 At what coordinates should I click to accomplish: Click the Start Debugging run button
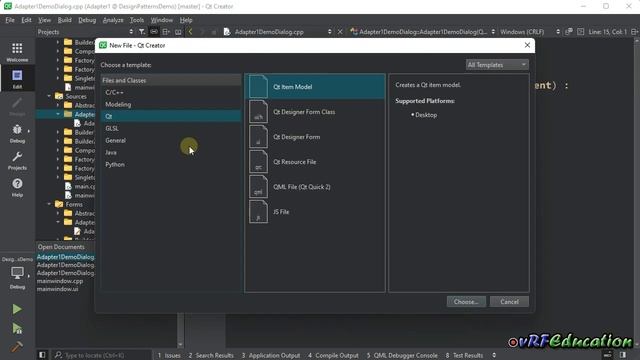[x=17, y=328]
